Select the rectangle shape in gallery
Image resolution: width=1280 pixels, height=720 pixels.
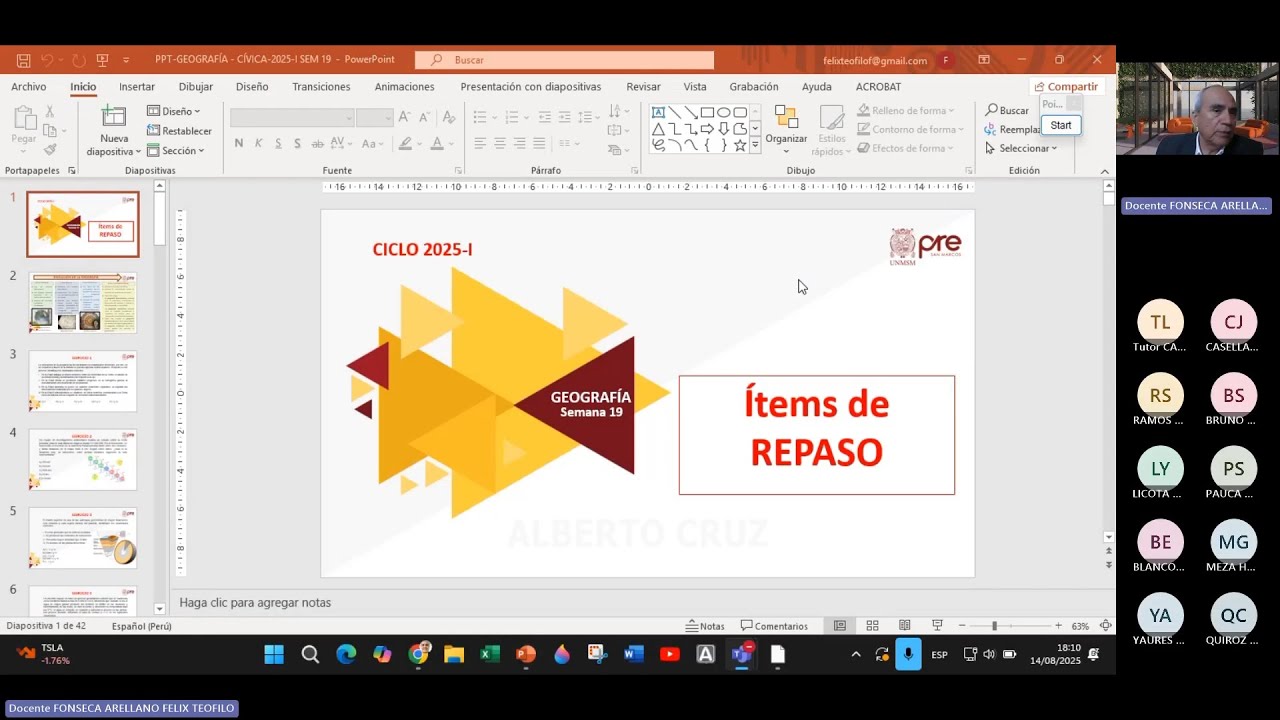click(x=707, y=112)
